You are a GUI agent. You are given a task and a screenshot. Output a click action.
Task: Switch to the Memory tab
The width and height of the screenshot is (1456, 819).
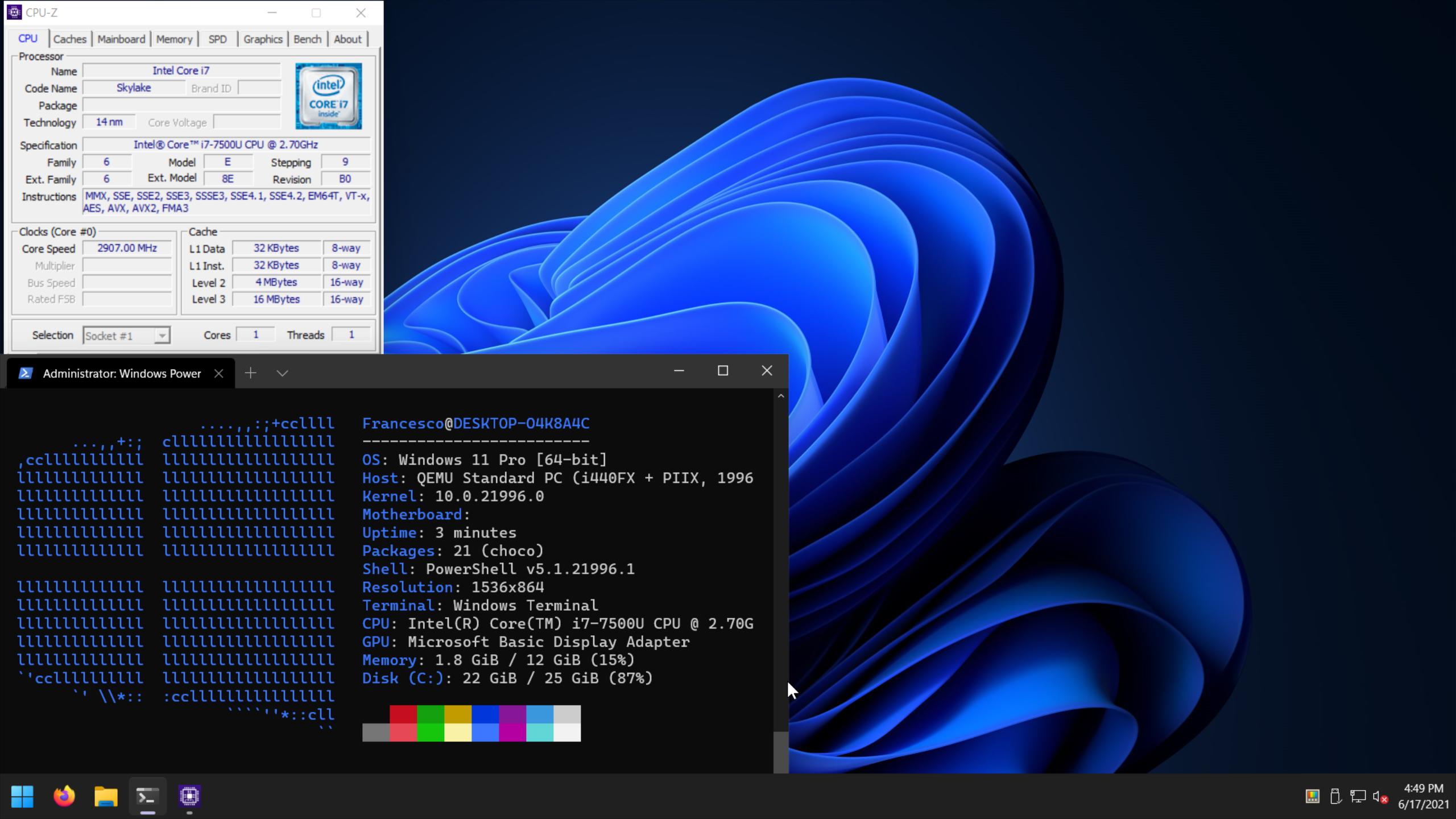pyautogui.click(x=174, y=39)
